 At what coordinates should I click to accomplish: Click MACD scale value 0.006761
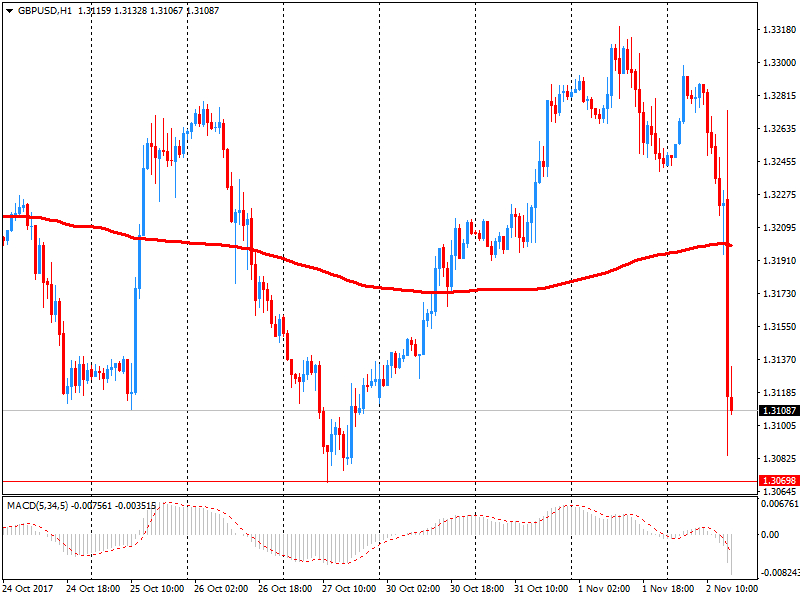pos(780,504)
